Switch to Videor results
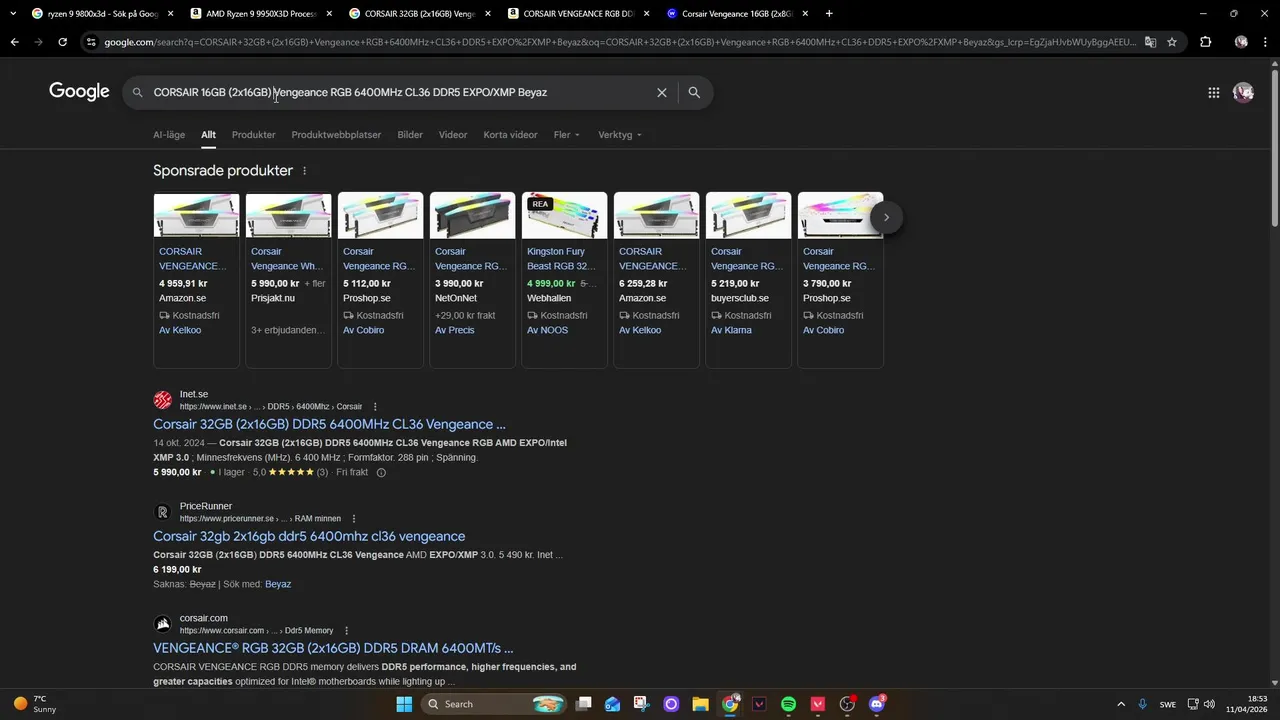The height and width of the screenshot is (720, 1280). [453, 135]
